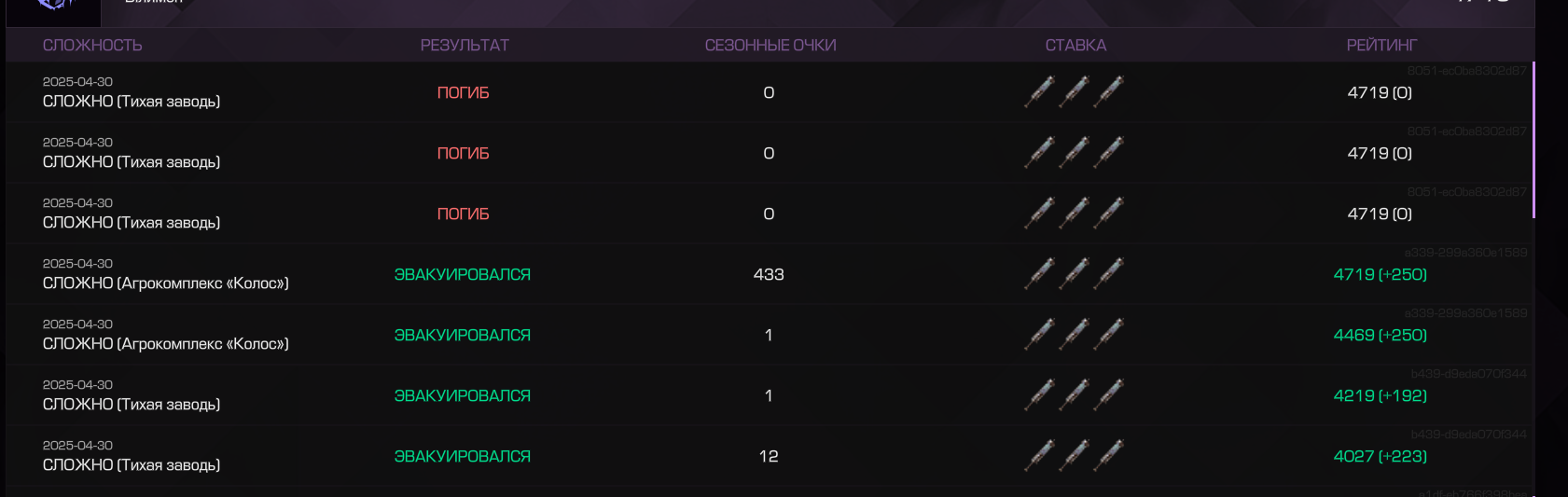Click the first syringe icon in top row
This screenshot has width=1568, height=497.
1040,92
